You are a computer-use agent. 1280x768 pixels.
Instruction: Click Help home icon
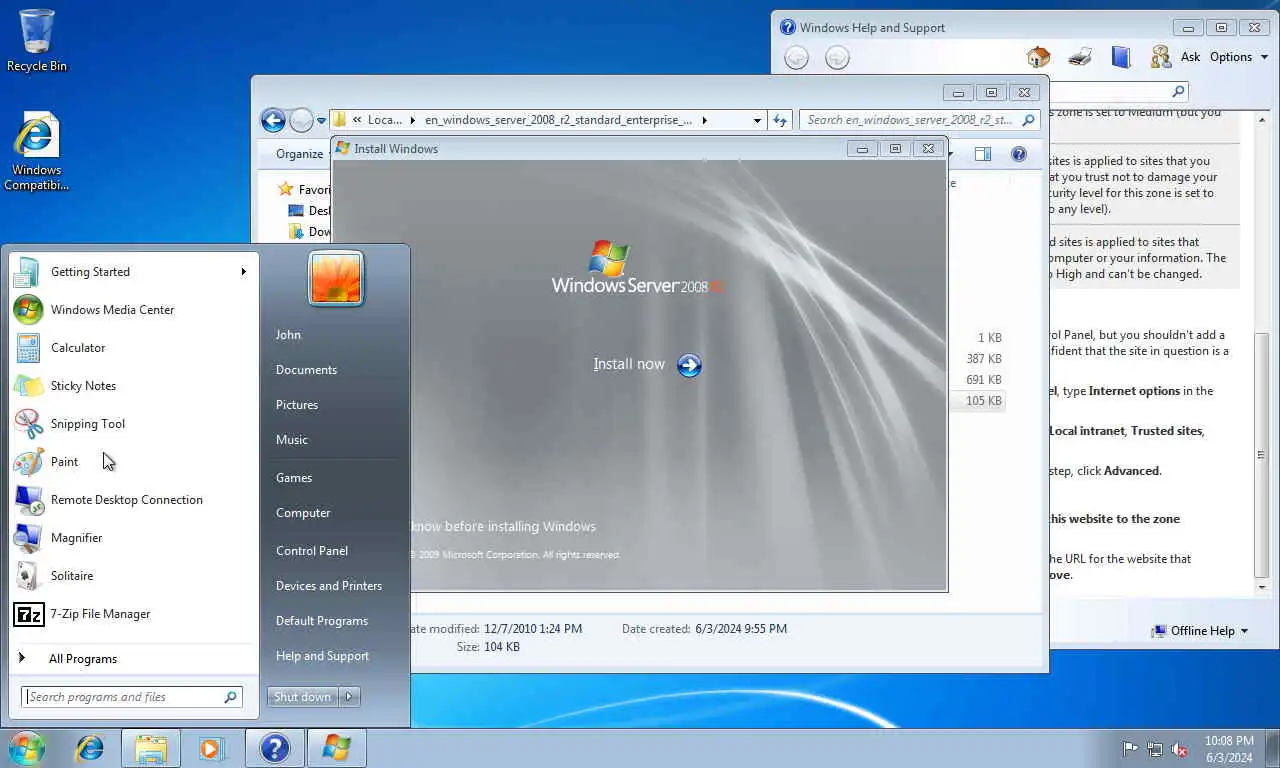click(x=1039, y=57)
